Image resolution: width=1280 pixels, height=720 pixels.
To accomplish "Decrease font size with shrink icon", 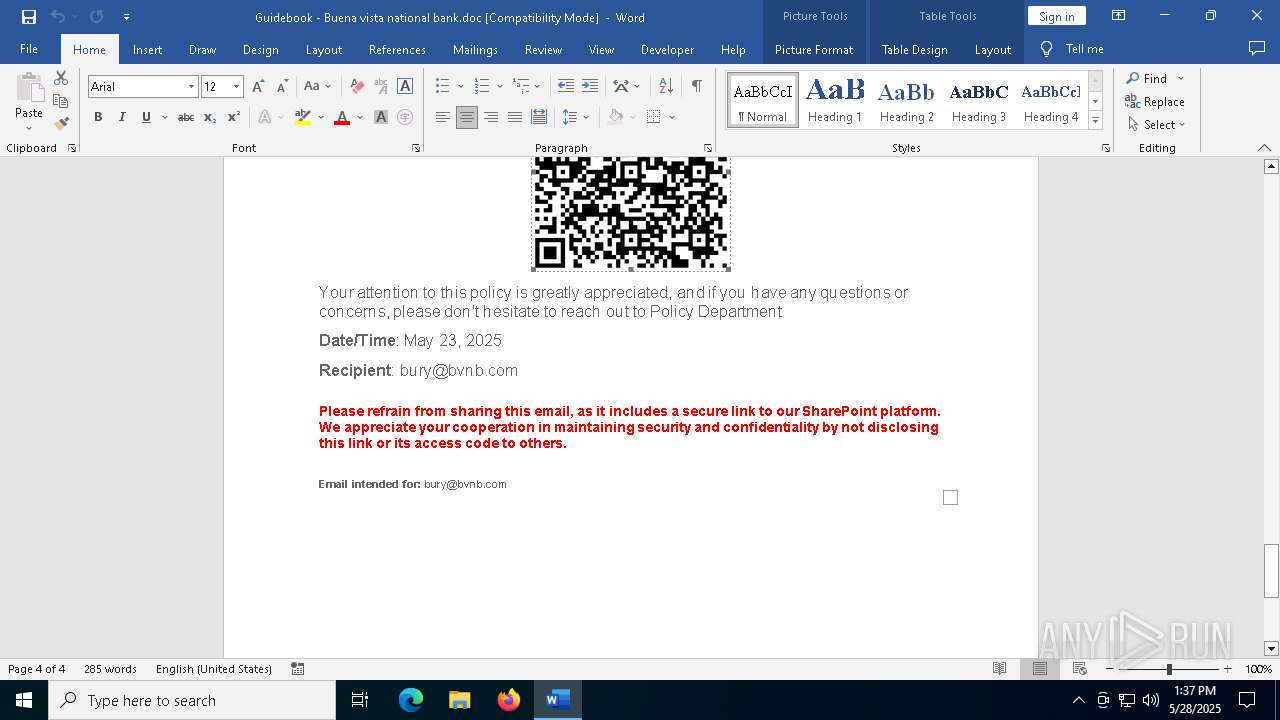I will [283, 87].
